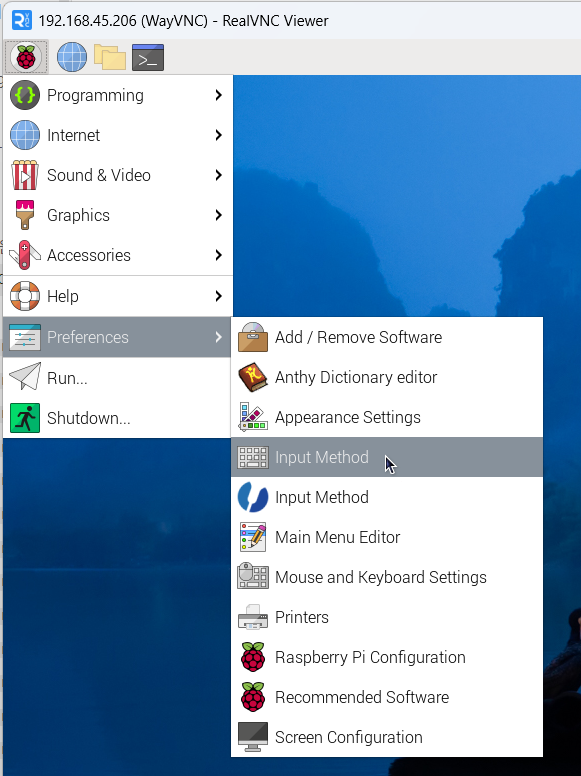Click the blue swirl Input Method icon
Image resolution: width=581 pixels, height=776 pixels.
253,497
